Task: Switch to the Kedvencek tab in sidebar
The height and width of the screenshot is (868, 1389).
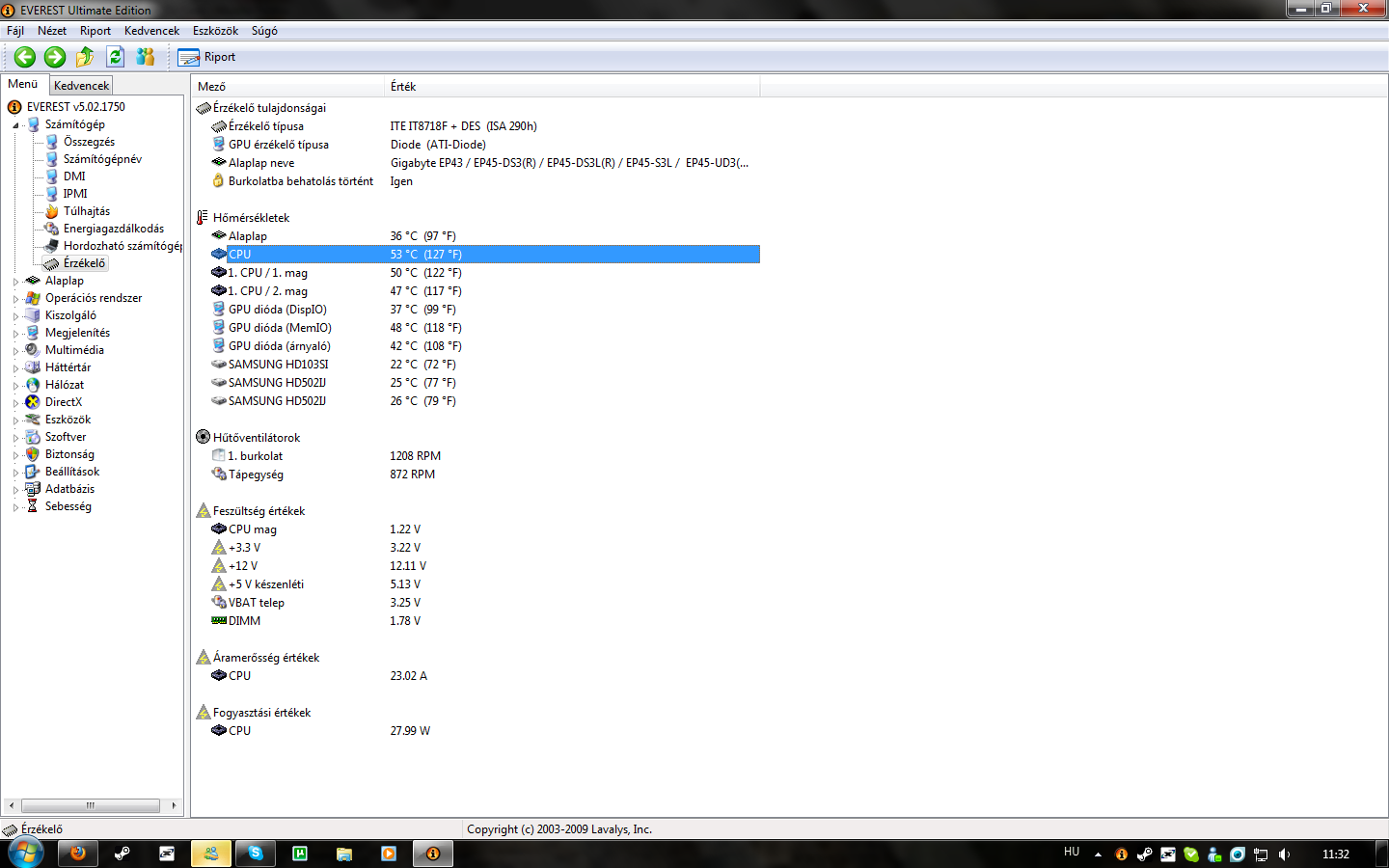Action: point(81,86)
